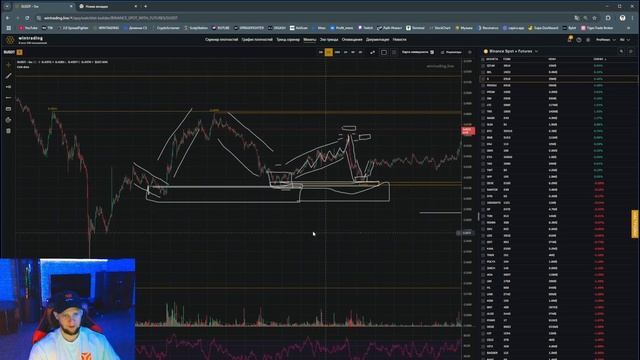Switch to the second browser tab

coord(108,7)
